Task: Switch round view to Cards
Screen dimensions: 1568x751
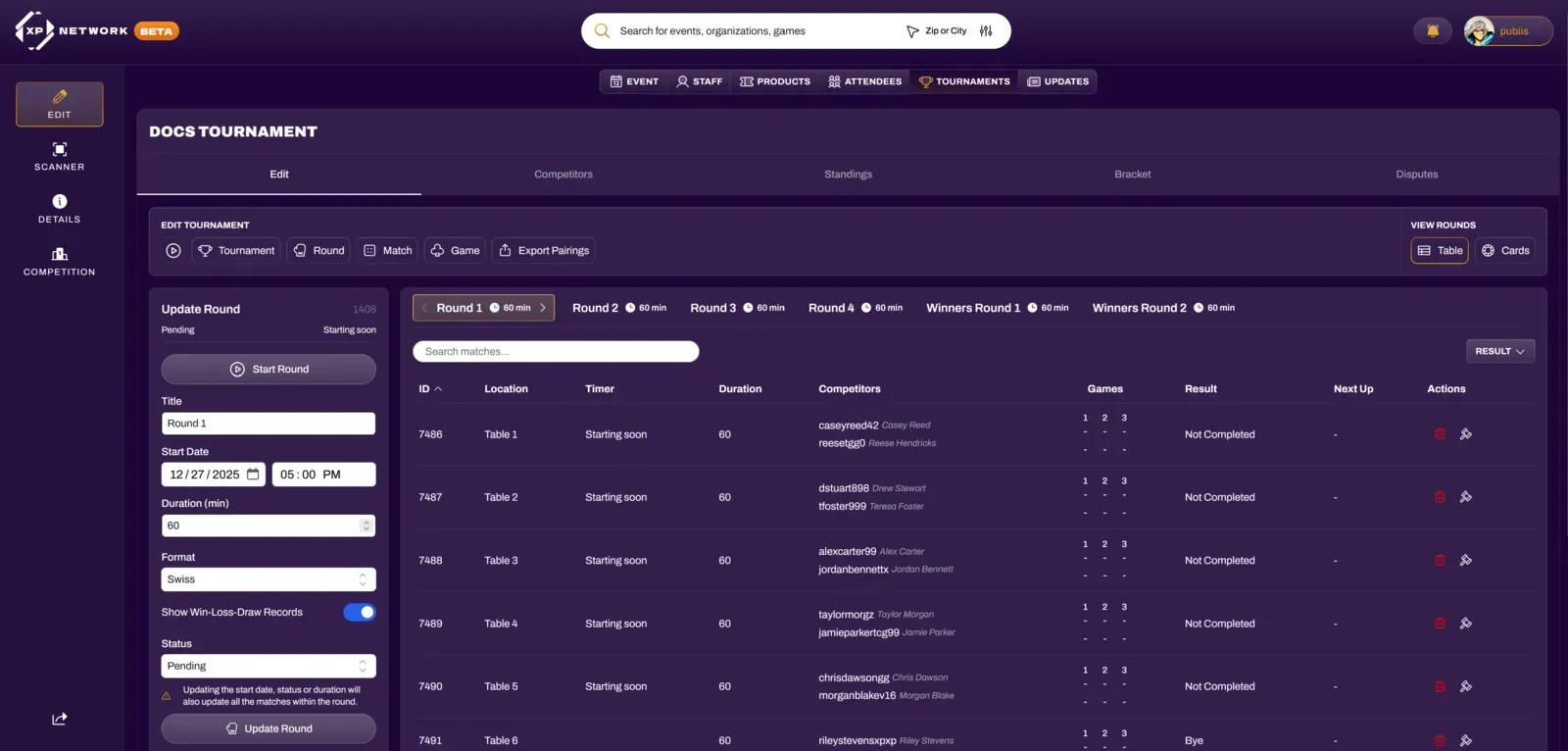Action: (x=1504, y=251)
